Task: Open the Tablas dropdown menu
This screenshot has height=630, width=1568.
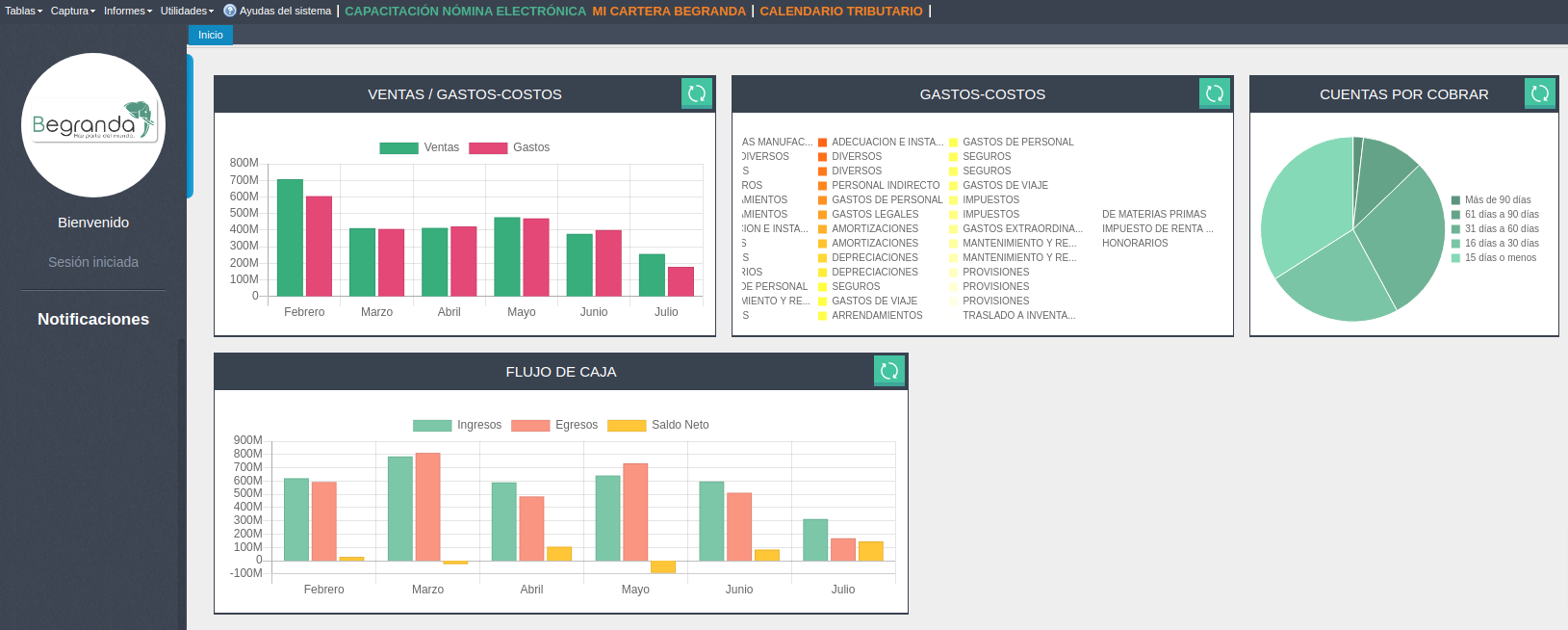Action: click(x=23, y=11)
